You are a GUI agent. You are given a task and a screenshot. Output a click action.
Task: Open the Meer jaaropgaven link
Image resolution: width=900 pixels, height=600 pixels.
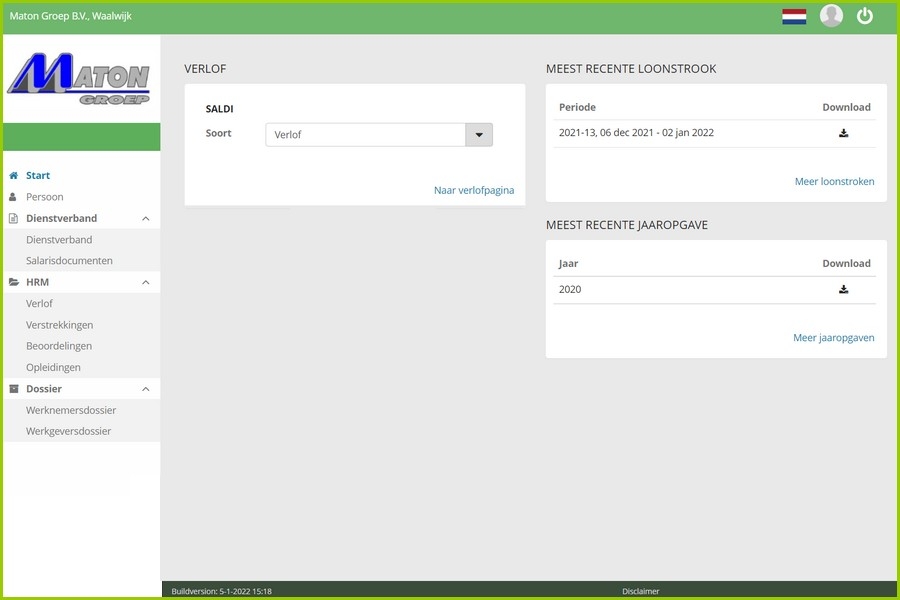[833, 338]
